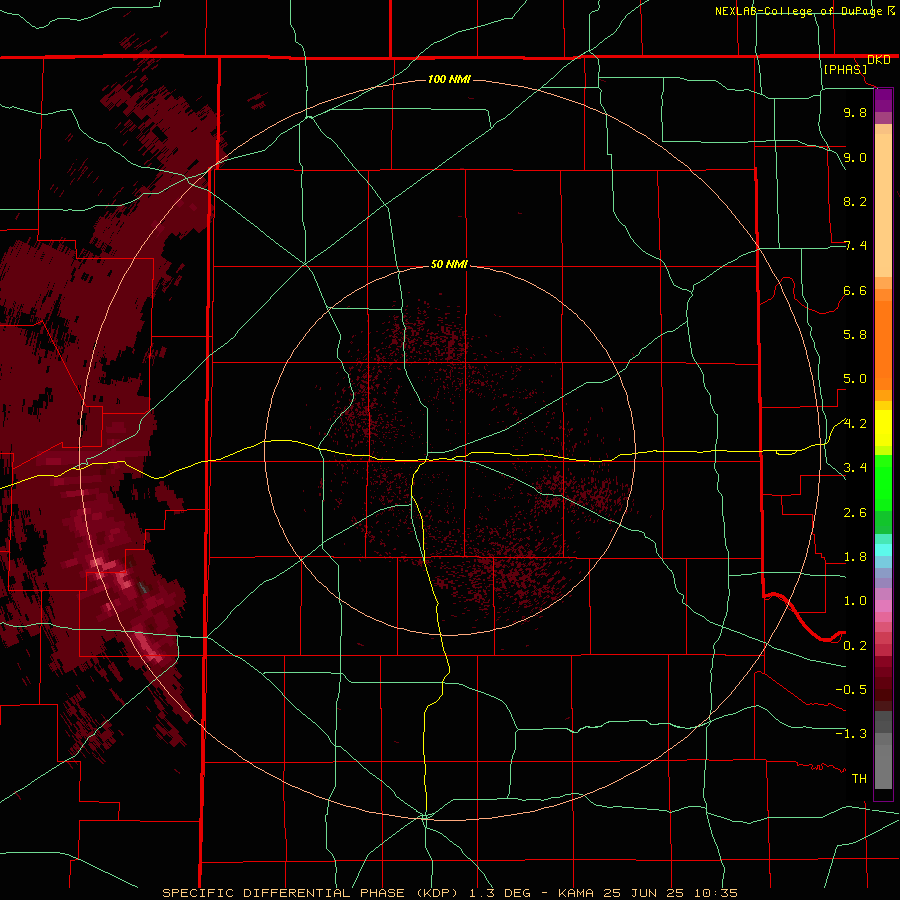Click the Specific Differential Phase caption

click(449, 893)
